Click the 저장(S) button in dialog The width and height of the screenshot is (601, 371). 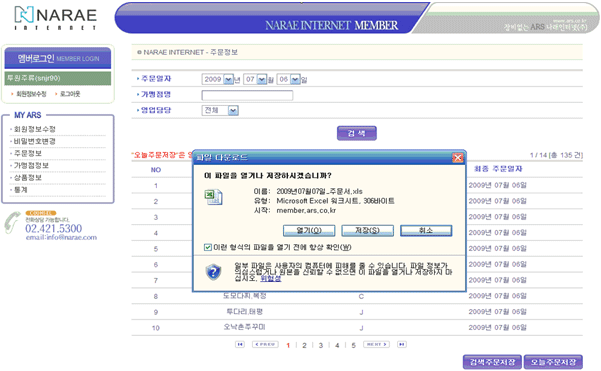[367, 230]
